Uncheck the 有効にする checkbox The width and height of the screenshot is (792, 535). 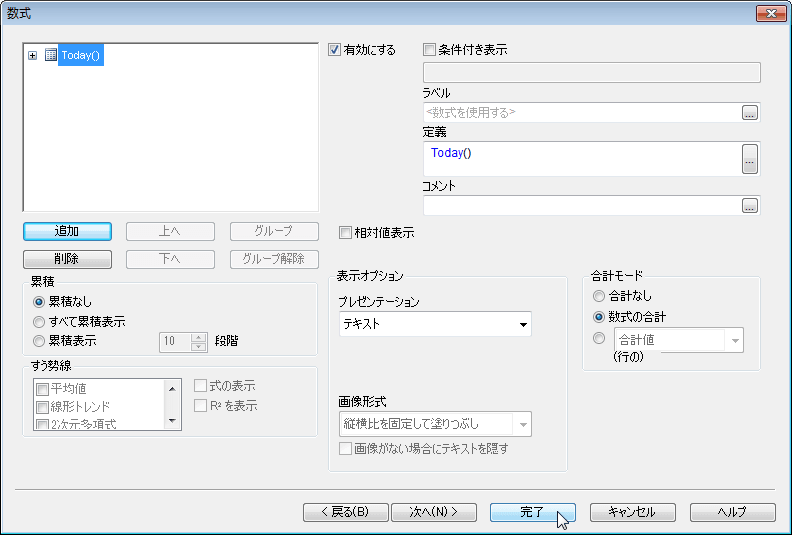[x=335, y=49]
